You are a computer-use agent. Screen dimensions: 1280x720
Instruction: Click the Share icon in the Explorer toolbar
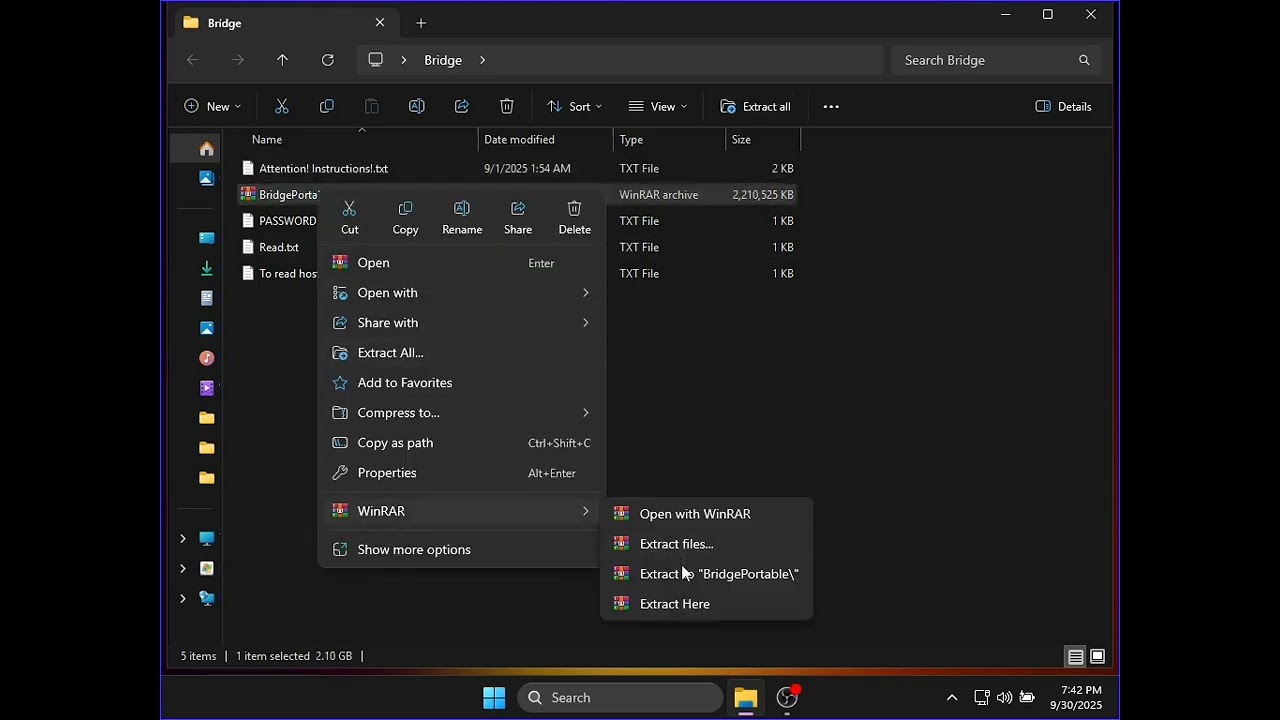(x=462, y=106)
